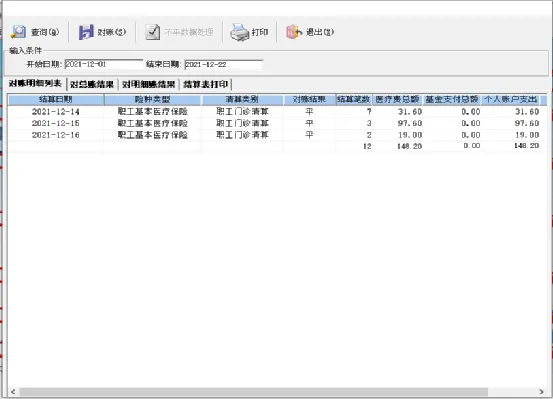
Task: Click the 个人账户支出 column header
Action: (510, 99)
